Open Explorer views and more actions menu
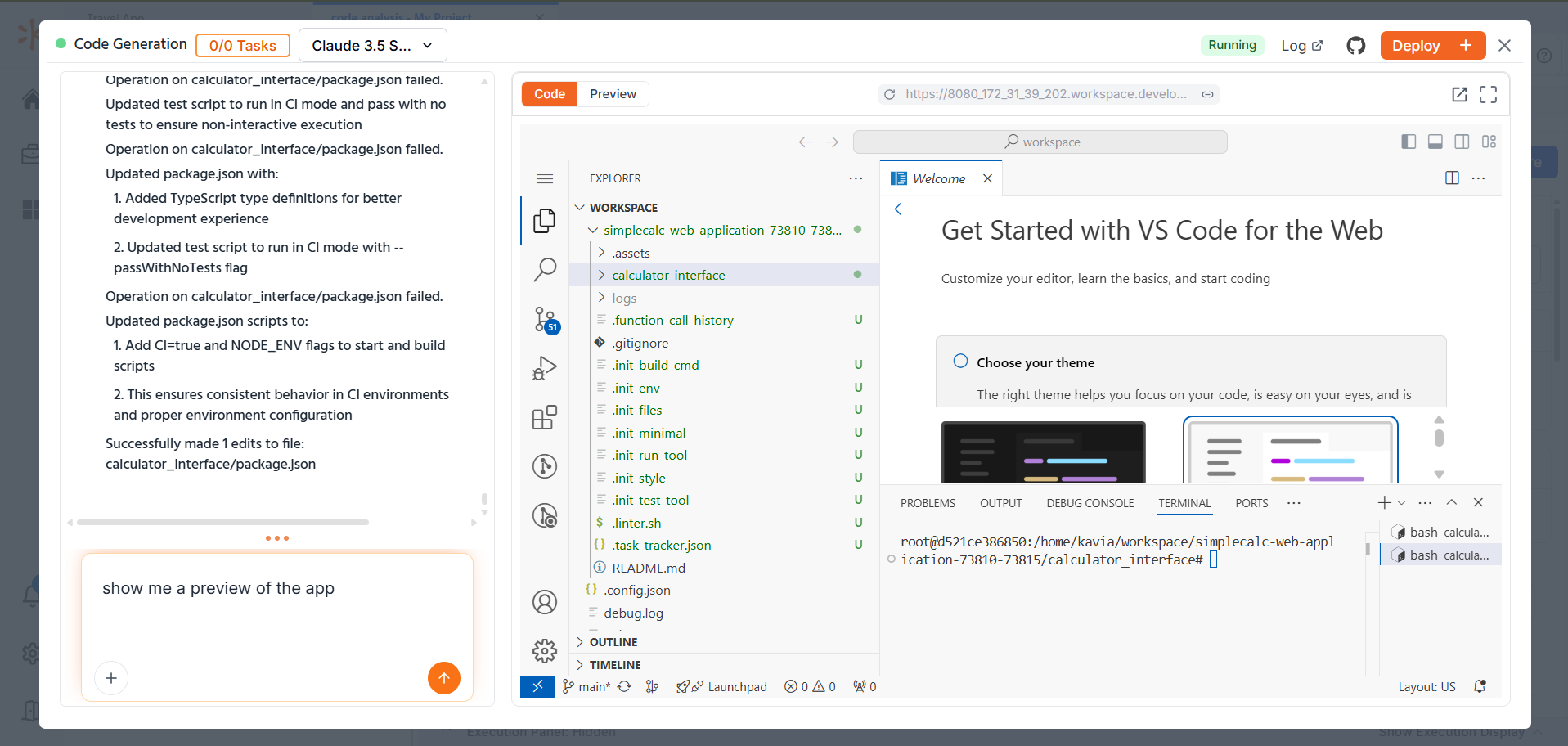The image size is (1568, 746). pyautogui.click(x=856, y=178)
